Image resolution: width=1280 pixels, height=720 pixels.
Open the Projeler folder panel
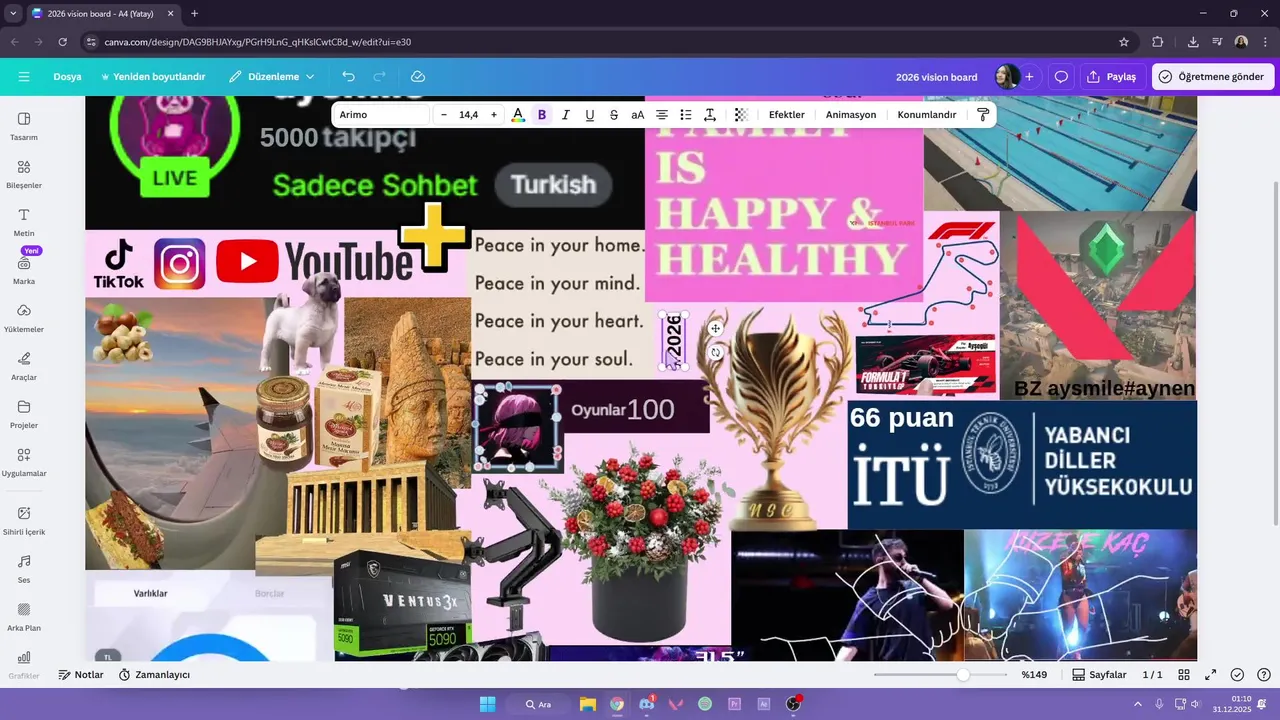coord(24,414)
